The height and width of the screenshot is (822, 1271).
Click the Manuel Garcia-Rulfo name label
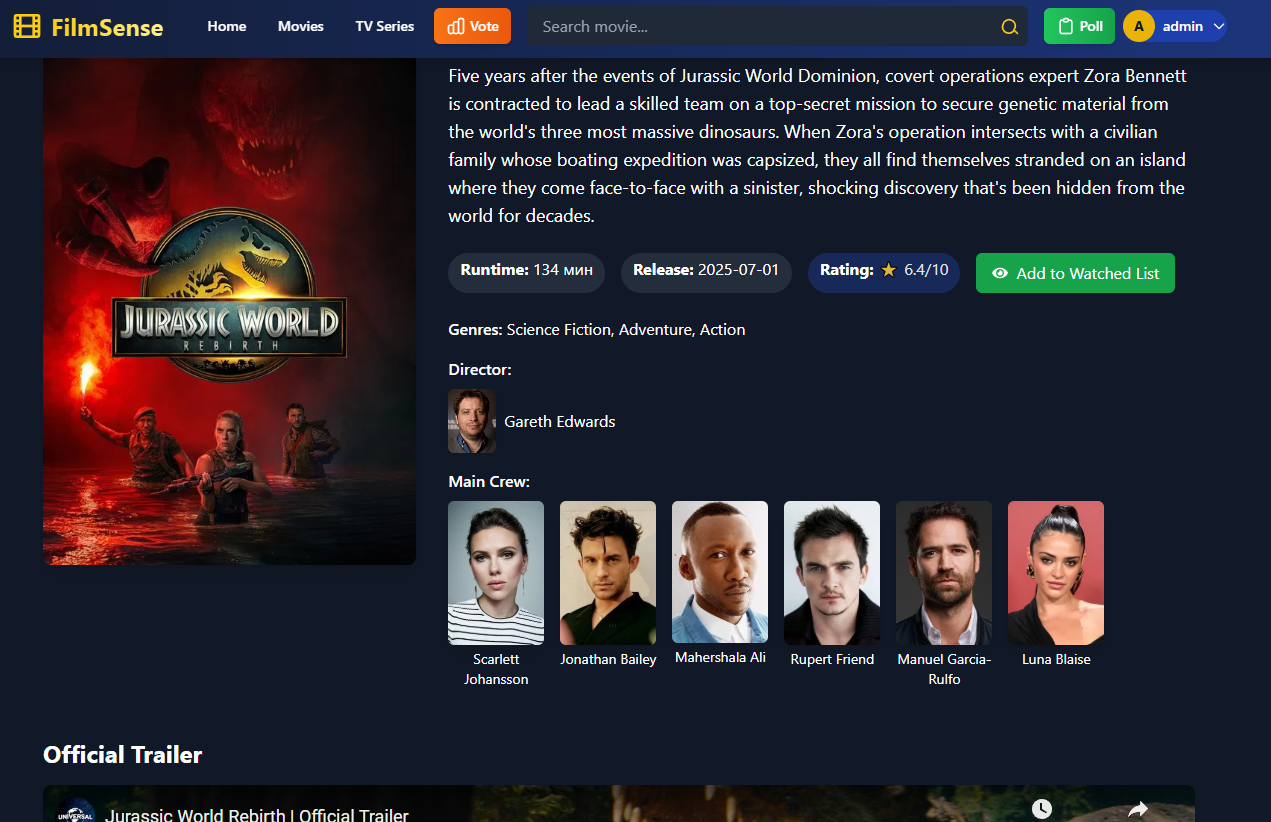click(x=944, y=669)
